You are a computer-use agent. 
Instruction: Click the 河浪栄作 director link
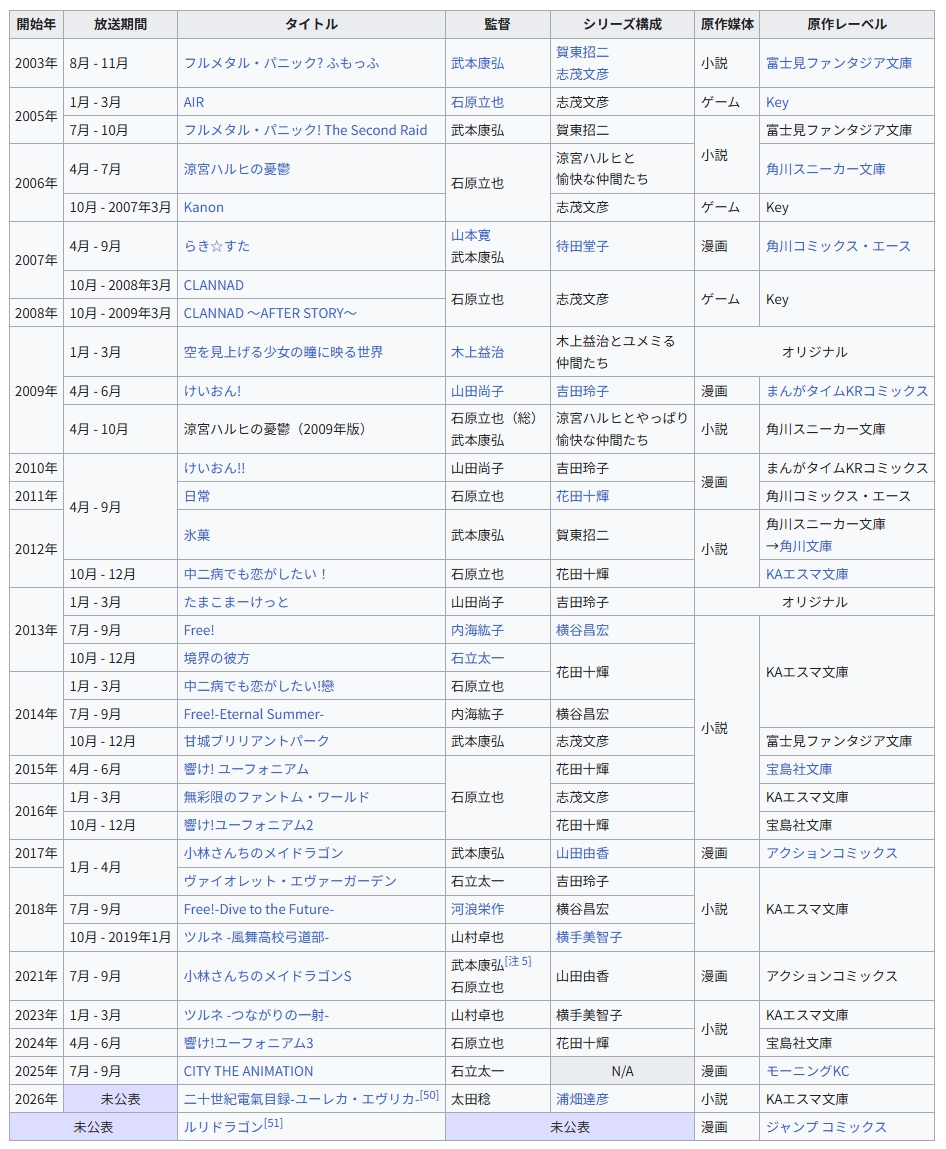477,909
